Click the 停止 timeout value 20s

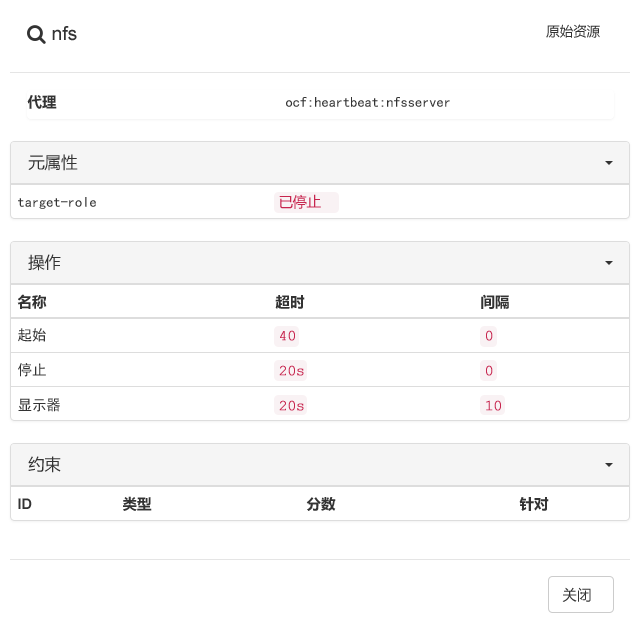291,371
